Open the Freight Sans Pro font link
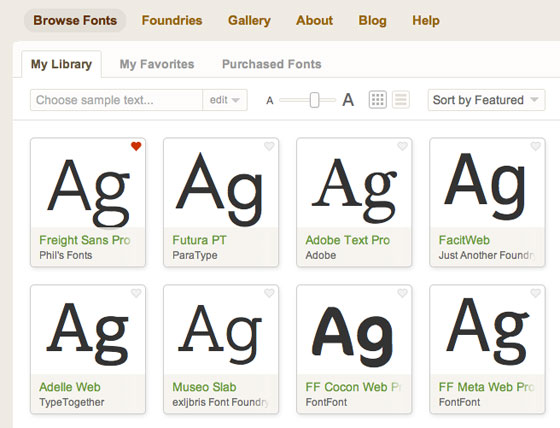Image resolution: width=560 pixels, height=428 pixels. pyautogui.click(x=85, y=240)
